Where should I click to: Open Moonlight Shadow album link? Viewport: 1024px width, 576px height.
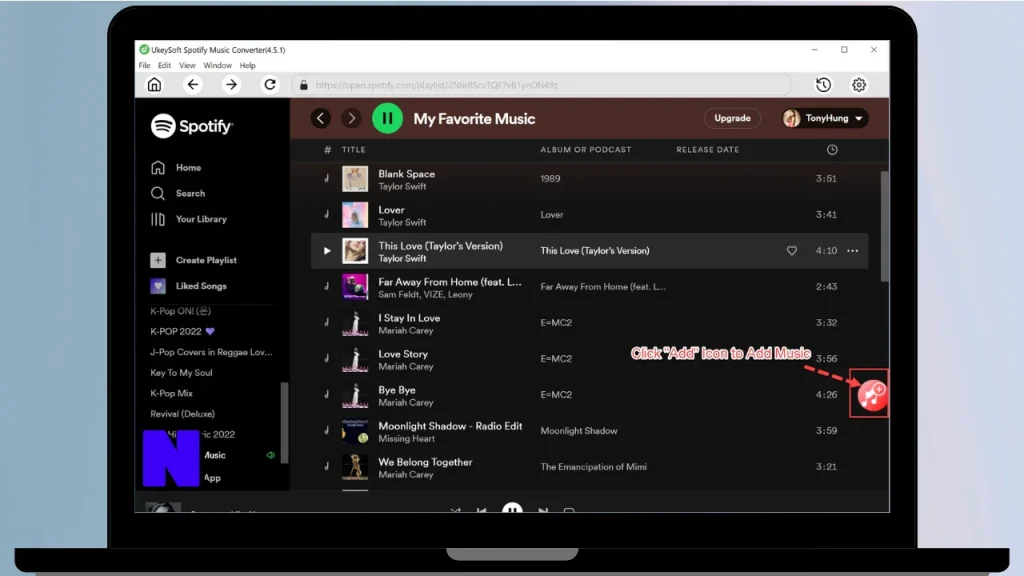click(x=579, y=431)
